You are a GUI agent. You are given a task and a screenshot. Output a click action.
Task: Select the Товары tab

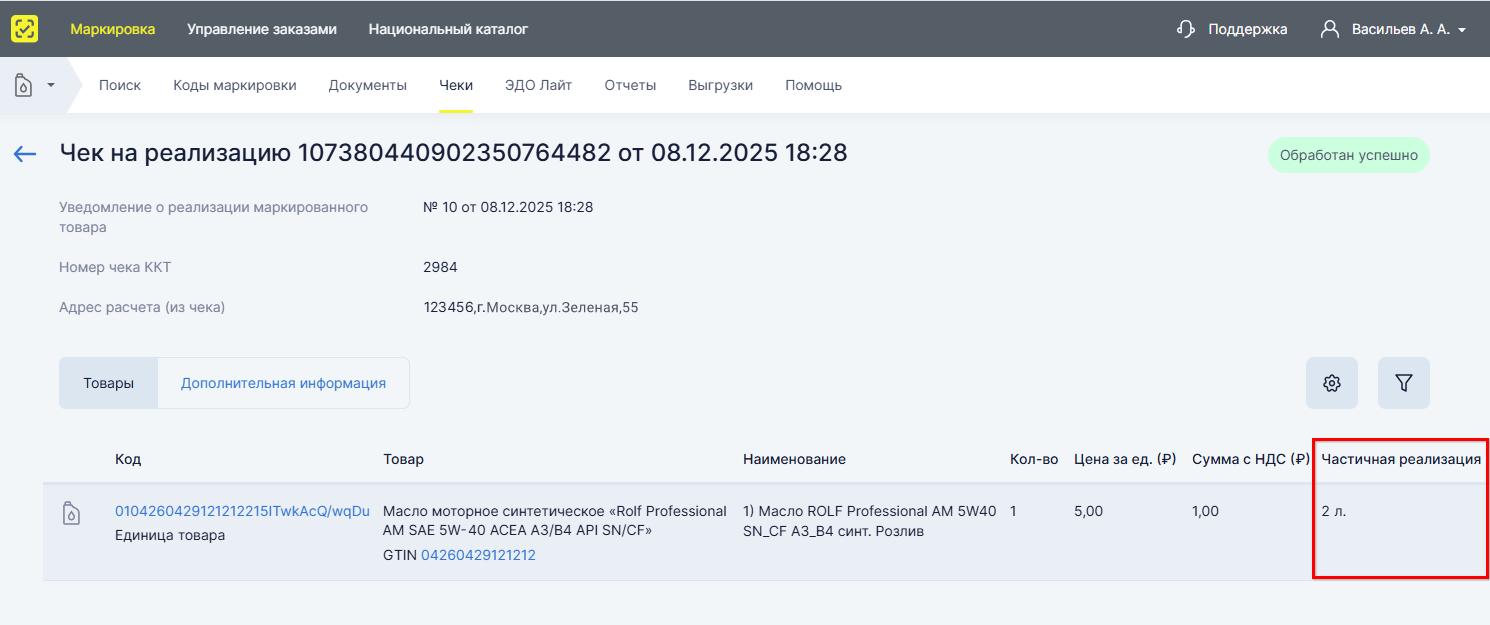tap(109, 383)
